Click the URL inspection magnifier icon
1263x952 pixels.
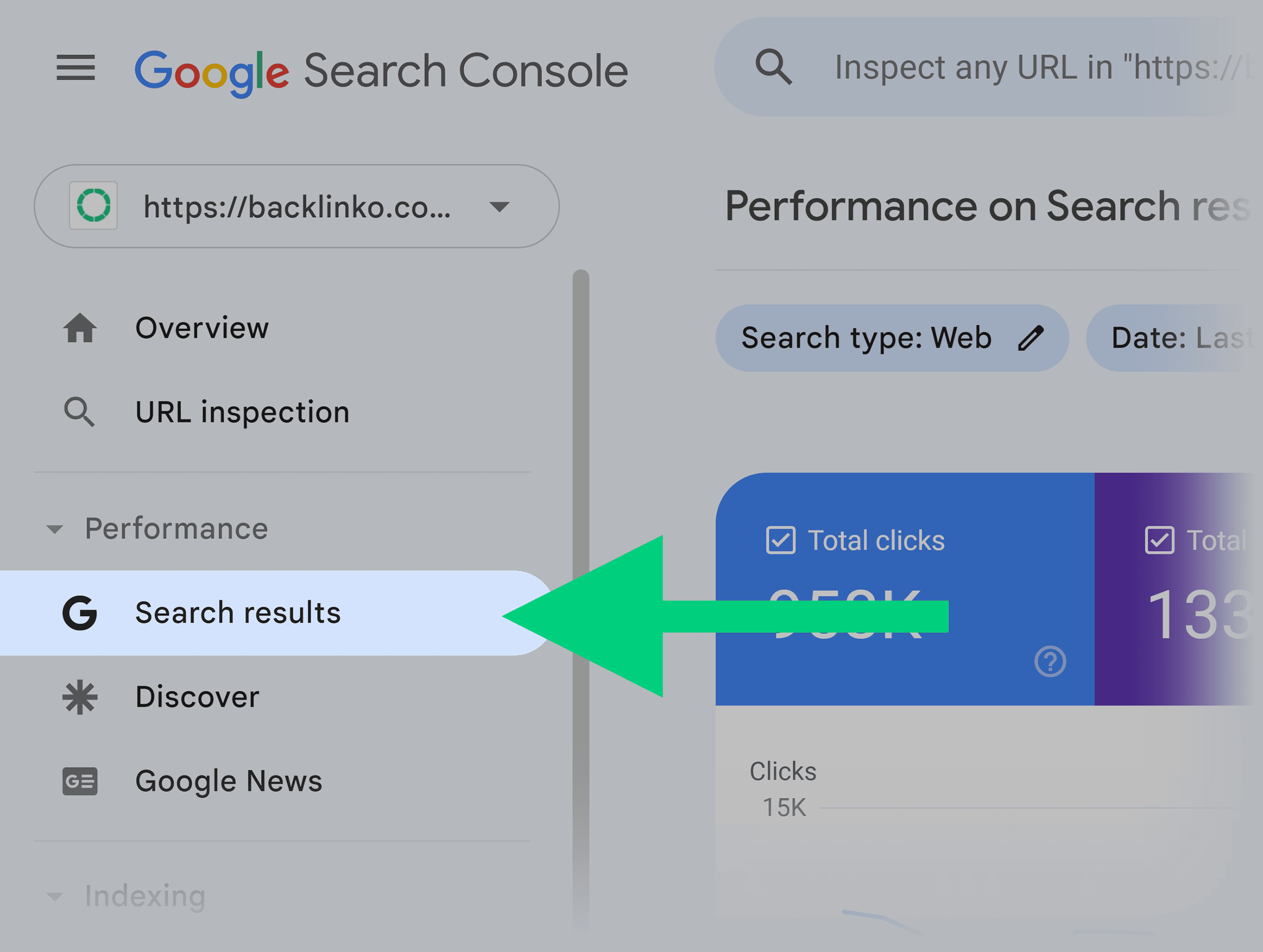tap(79, 412)
